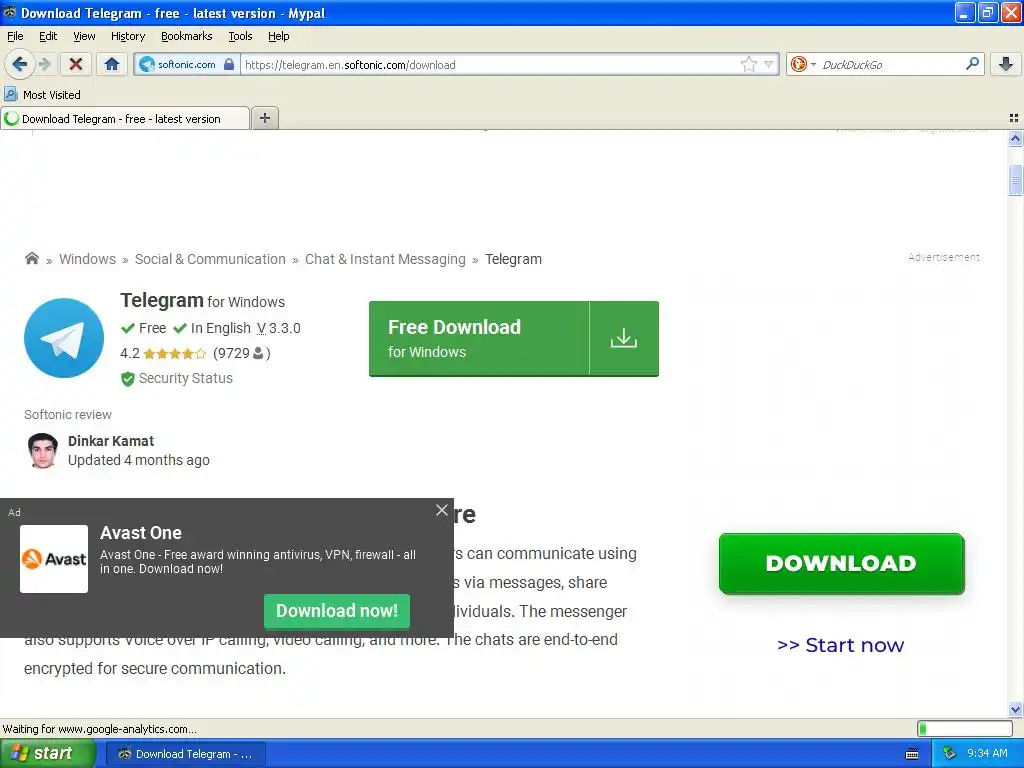Open the Tools menu
The width and height of the screenshot is (1024, 768).
240,36
